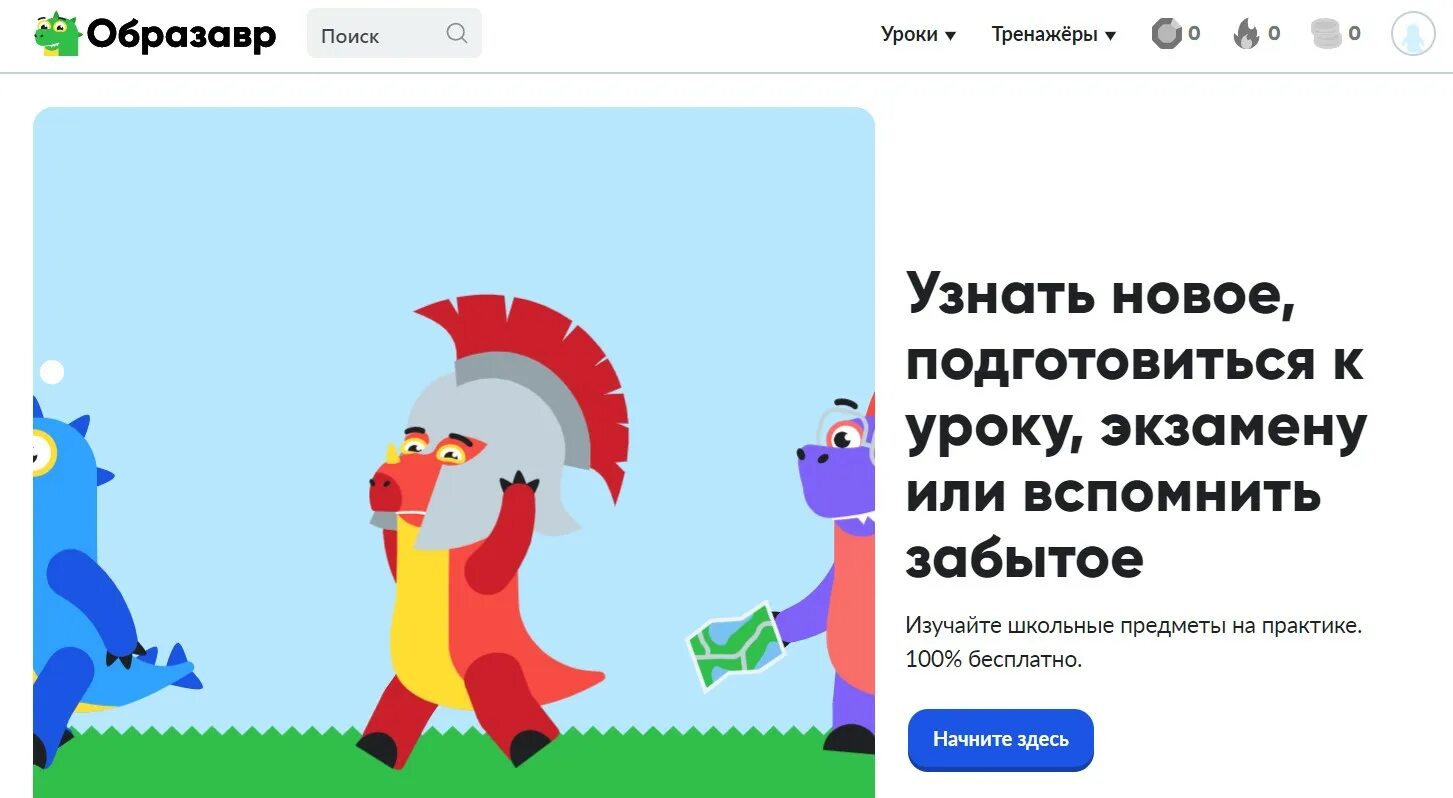Click the headline Узнать новое text

pos(1100,294)
